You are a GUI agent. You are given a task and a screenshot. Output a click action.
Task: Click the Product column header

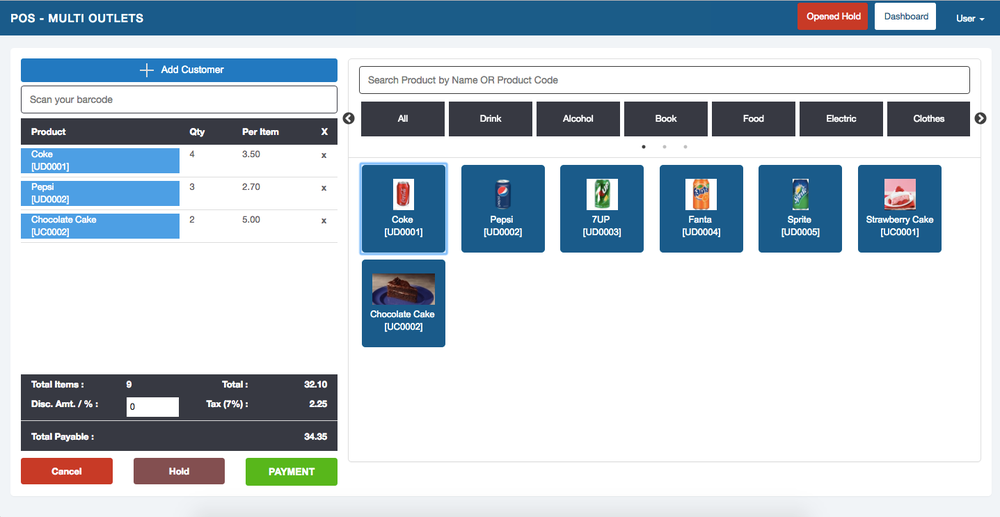click(x=48, y=132)
